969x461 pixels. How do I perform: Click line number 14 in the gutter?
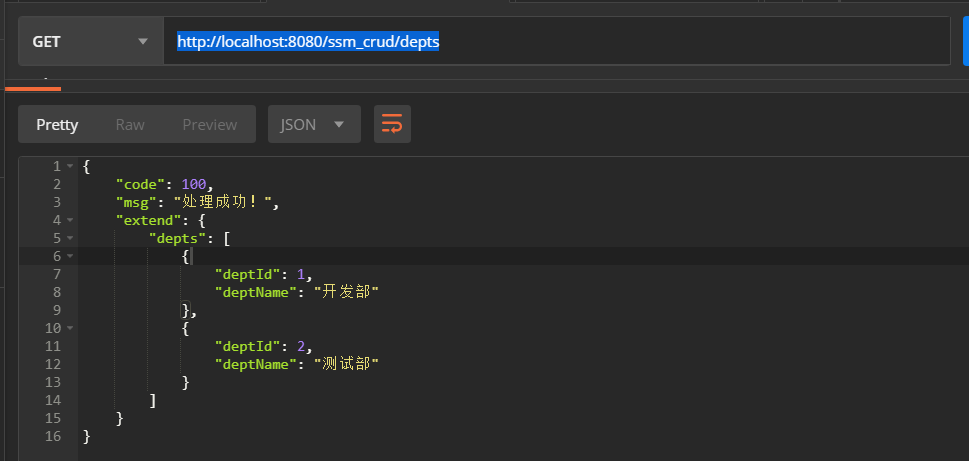(53, 400)
